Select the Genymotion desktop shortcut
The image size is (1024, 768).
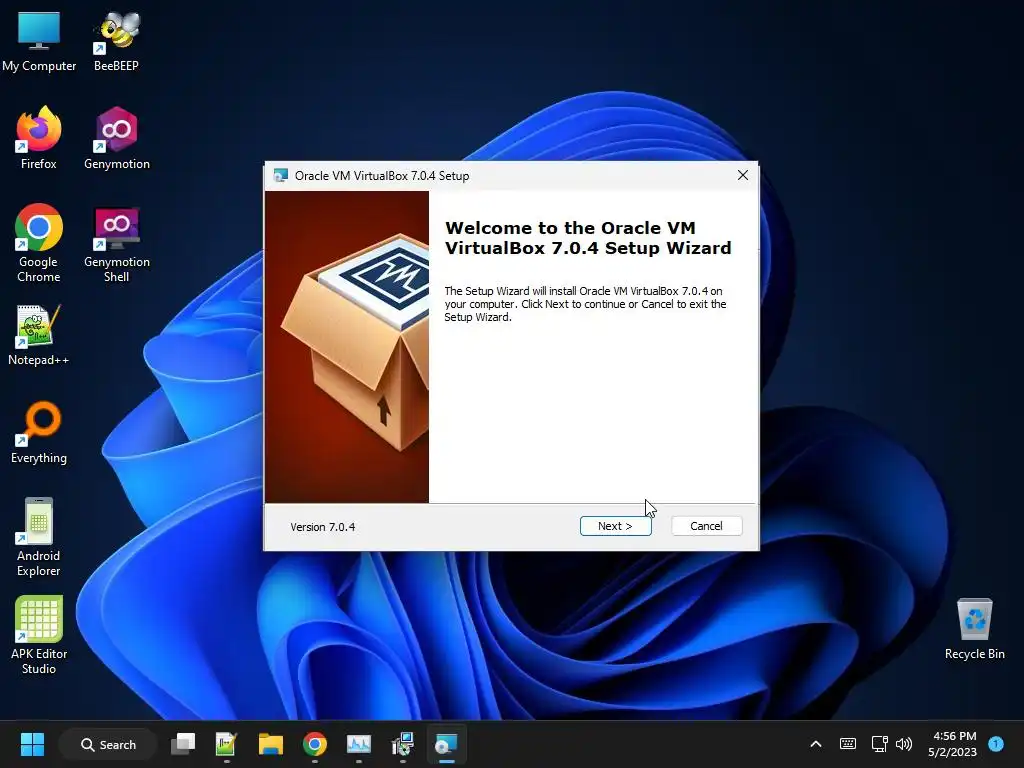coord(116,138)
